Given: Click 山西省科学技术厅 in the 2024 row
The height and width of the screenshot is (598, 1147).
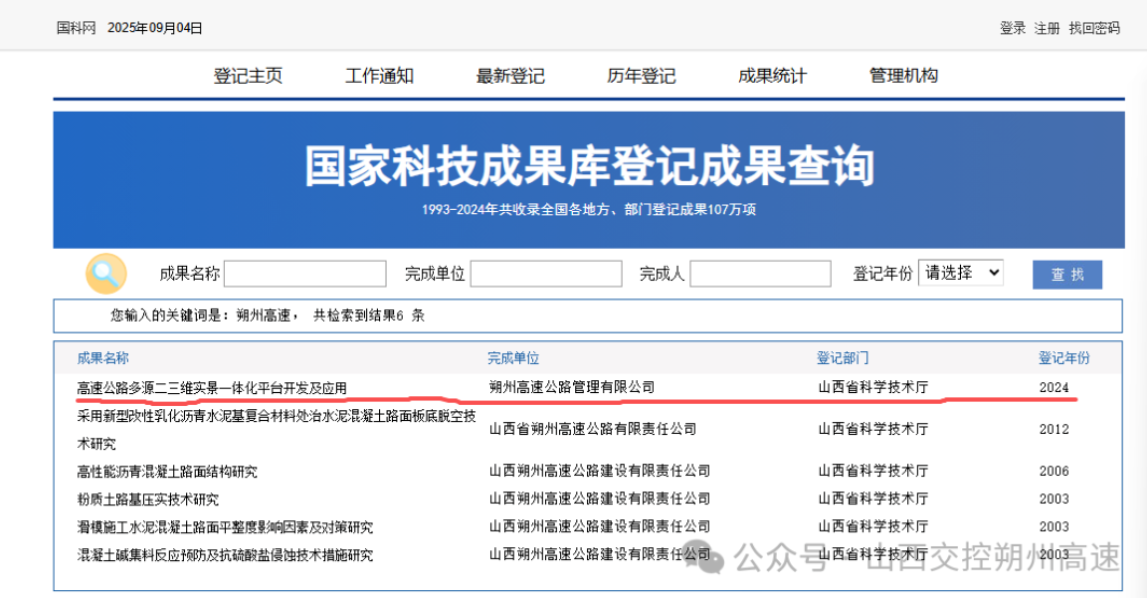Looking at the screenshot, I should (x=873, y=387).
